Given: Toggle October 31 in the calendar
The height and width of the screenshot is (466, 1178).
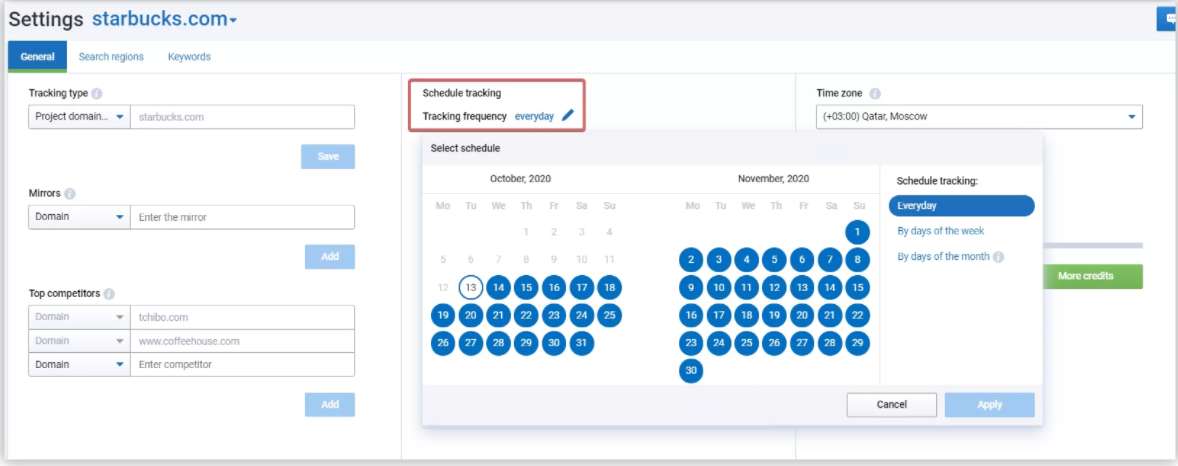Looking at the screenshot, I should point(581,343).
